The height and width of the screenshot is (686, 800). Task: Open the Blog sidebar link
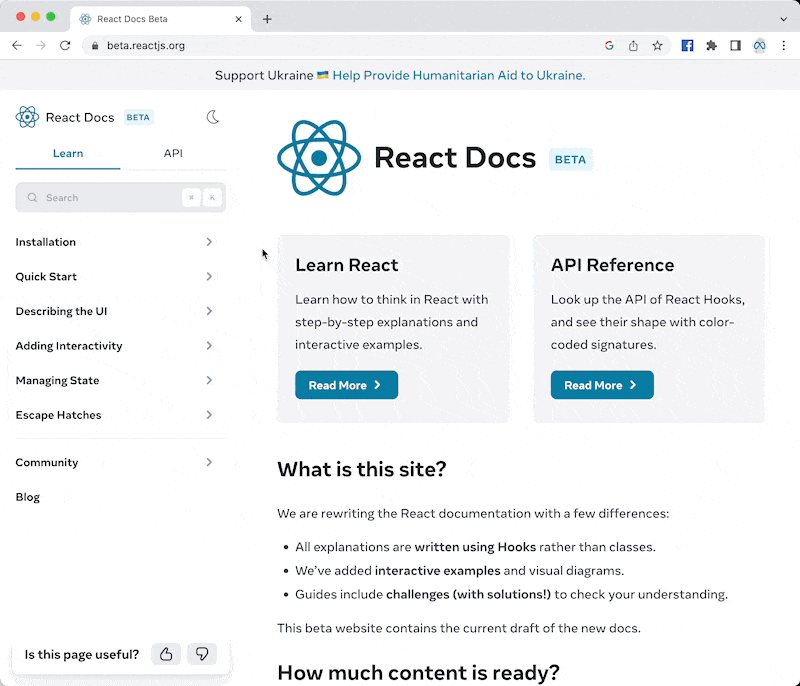28,497
